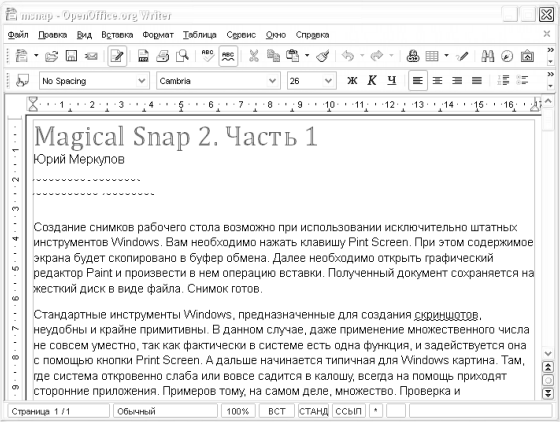Screen dimensions: 560x422
Task: Open the Gallery icon
Action: tap(527, 56)
